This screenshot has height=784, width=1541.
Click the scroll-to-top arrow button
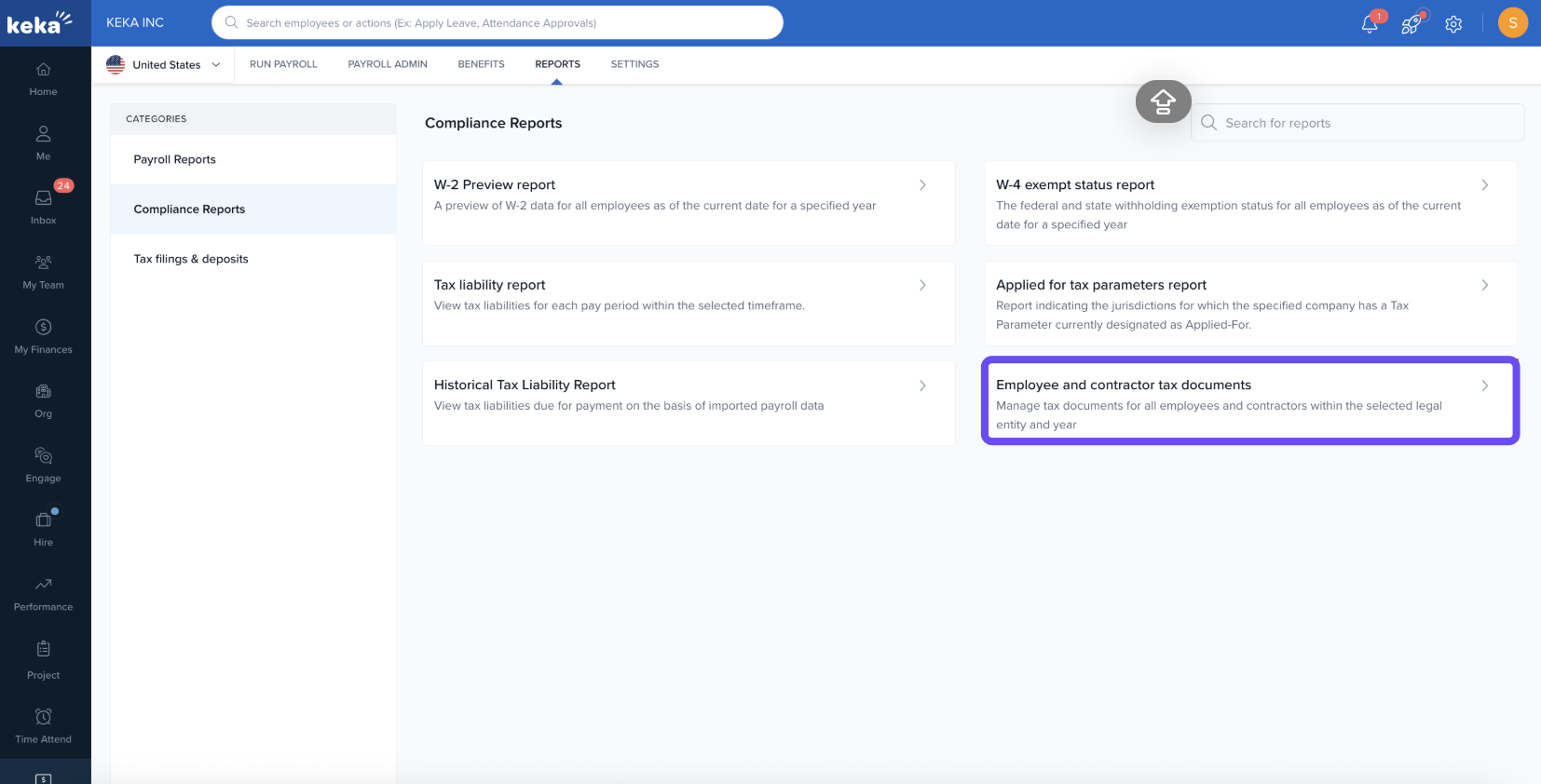pos(1163,101)
